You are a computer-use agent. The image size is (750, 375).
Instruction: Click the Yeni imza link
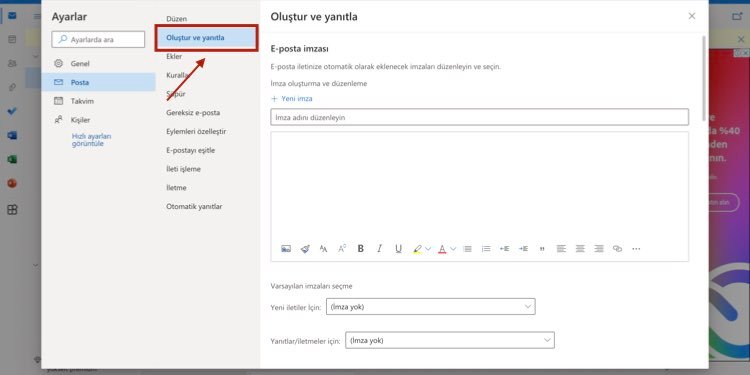292,99
